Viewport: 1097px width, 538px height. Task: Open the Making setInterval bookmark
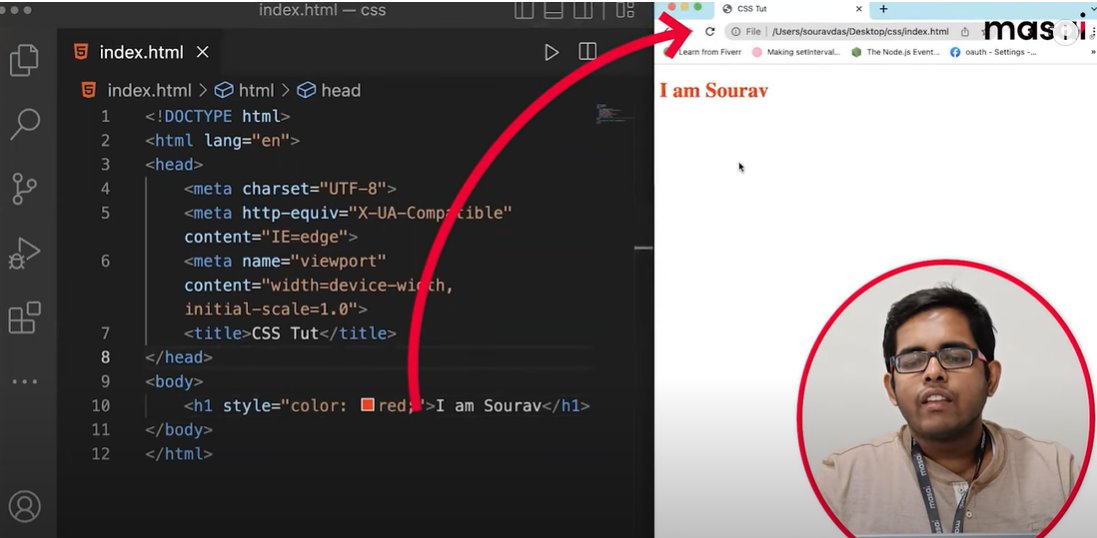[x=797, y=52]
